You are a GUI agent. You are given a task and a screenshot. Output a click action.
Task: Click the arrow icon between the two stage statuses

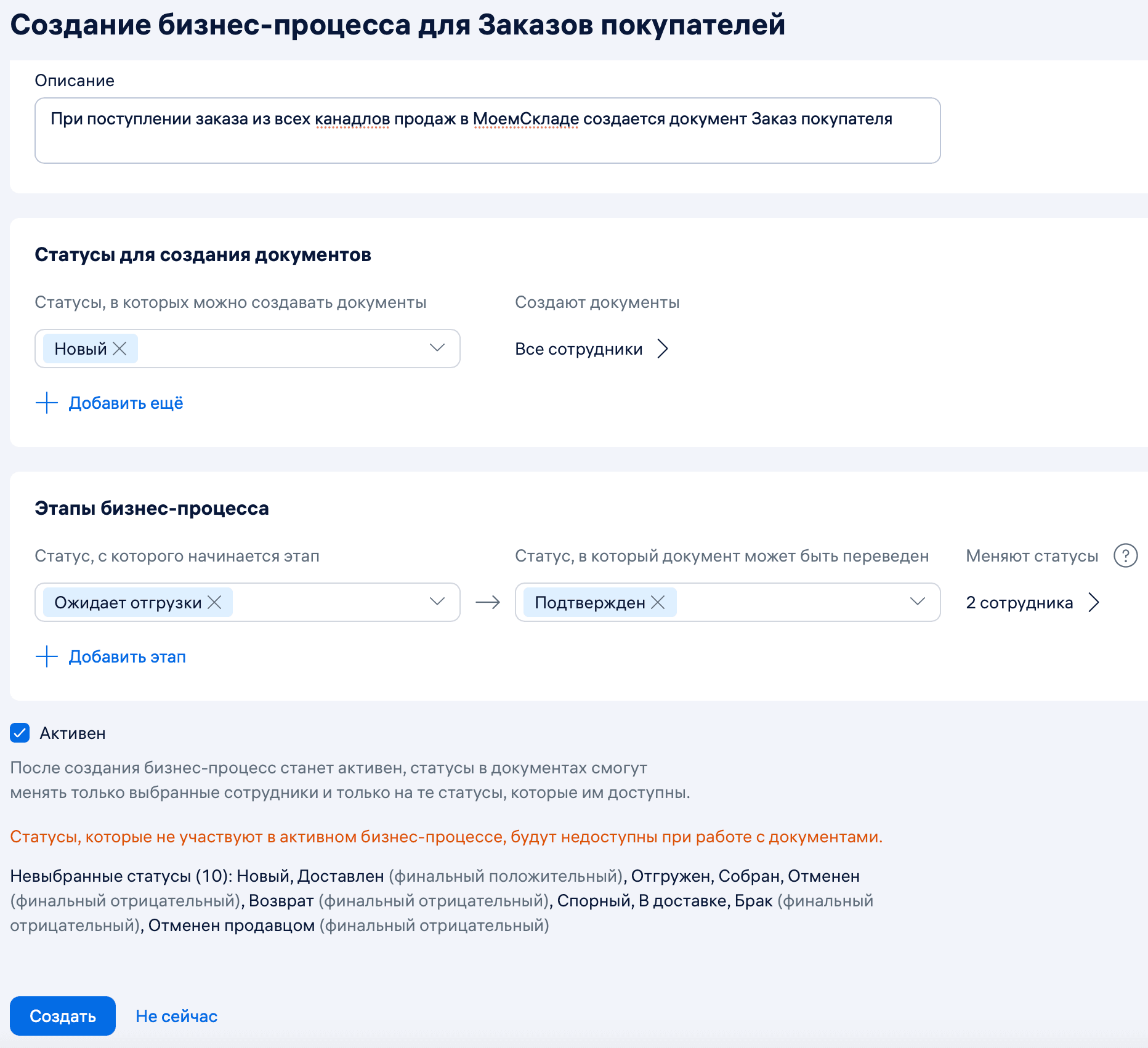point(488,602)
